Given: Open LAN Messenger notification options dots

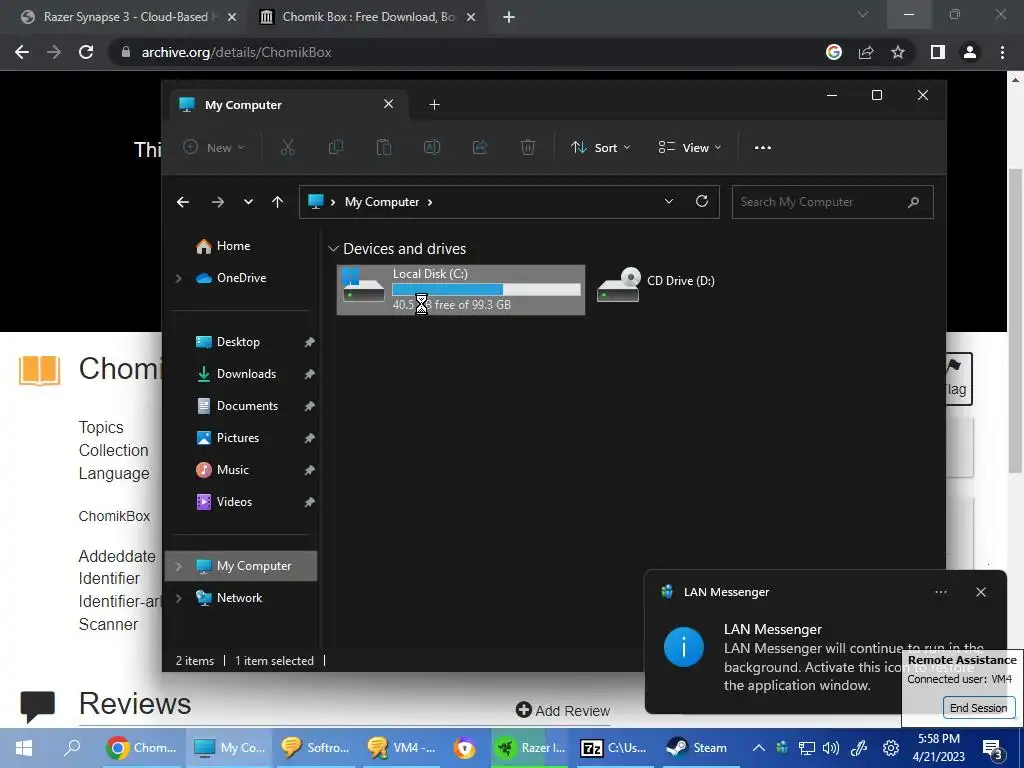Looking at the screenshot, I should (x=941, y=592).
